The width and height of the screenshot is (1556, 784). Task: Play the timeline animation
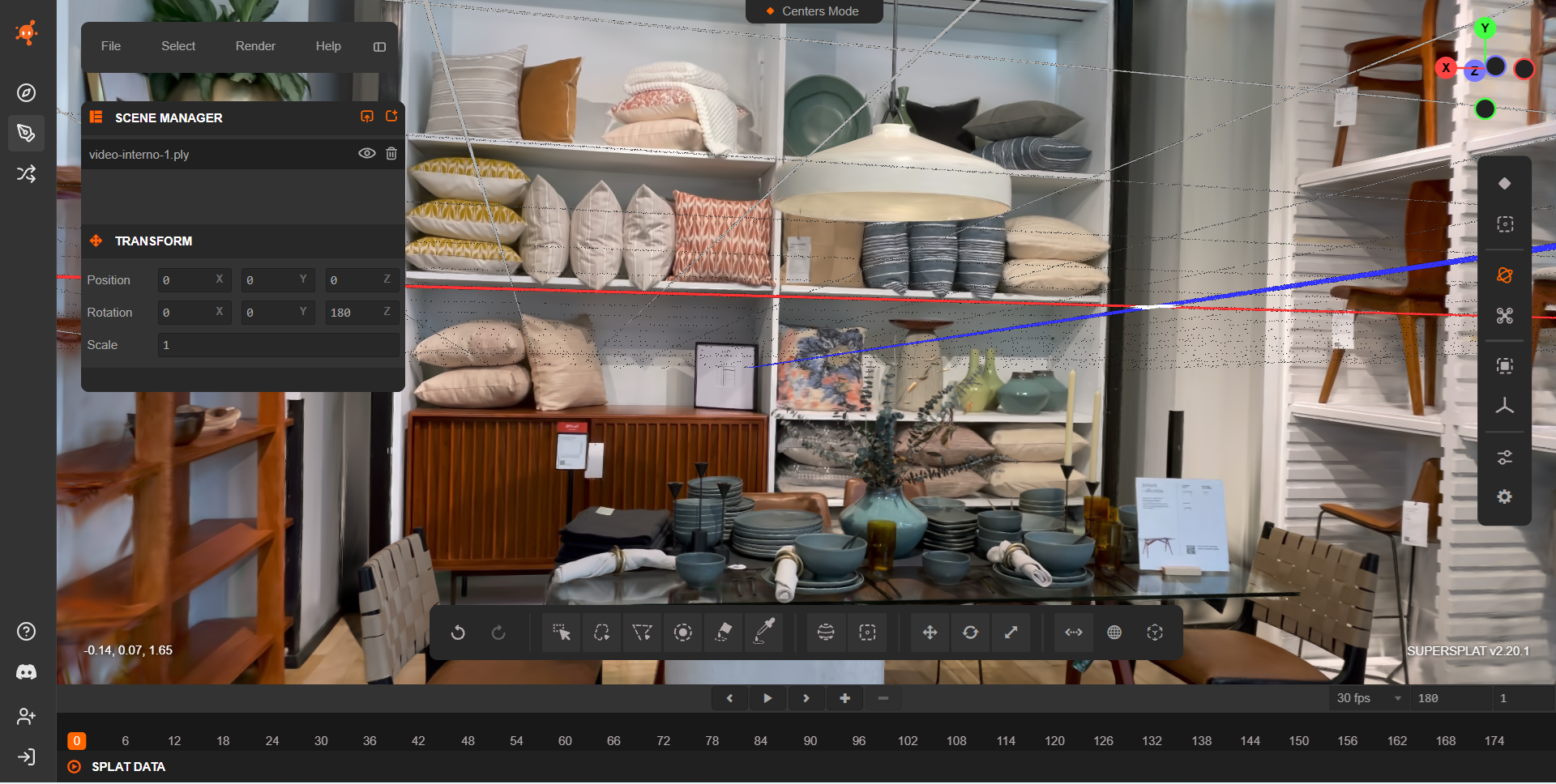click(767, 698)
